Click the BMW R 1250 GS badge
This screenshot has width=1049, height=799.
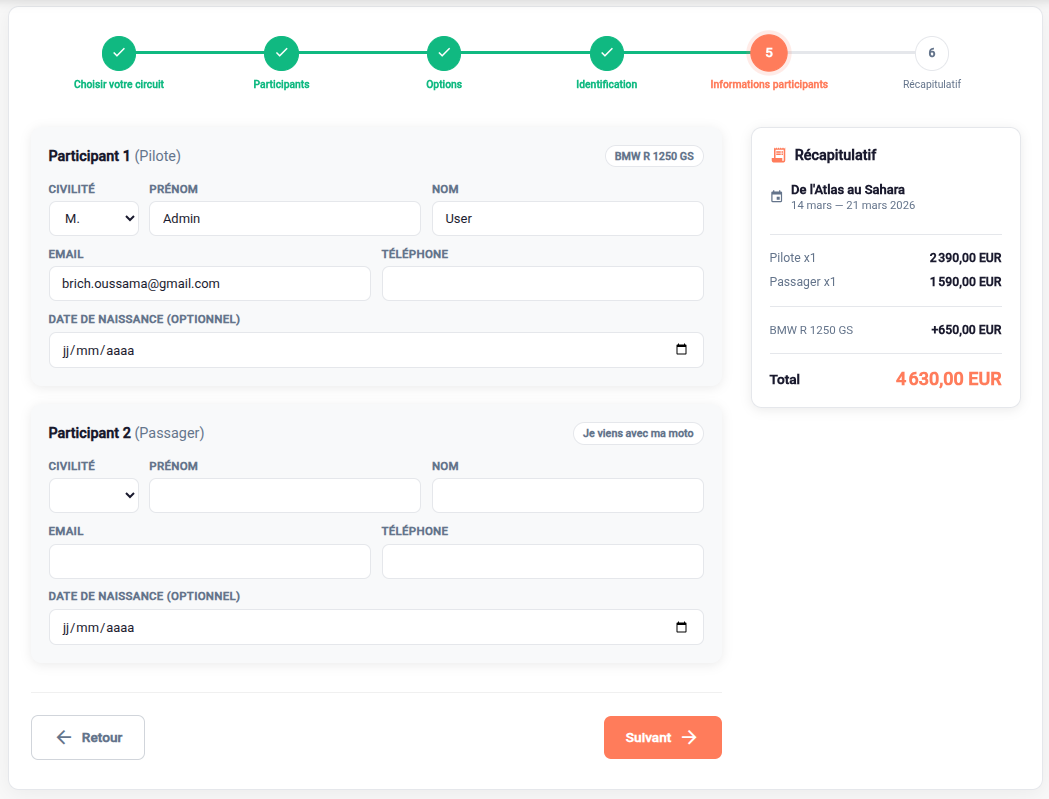(x=654, y=156)
